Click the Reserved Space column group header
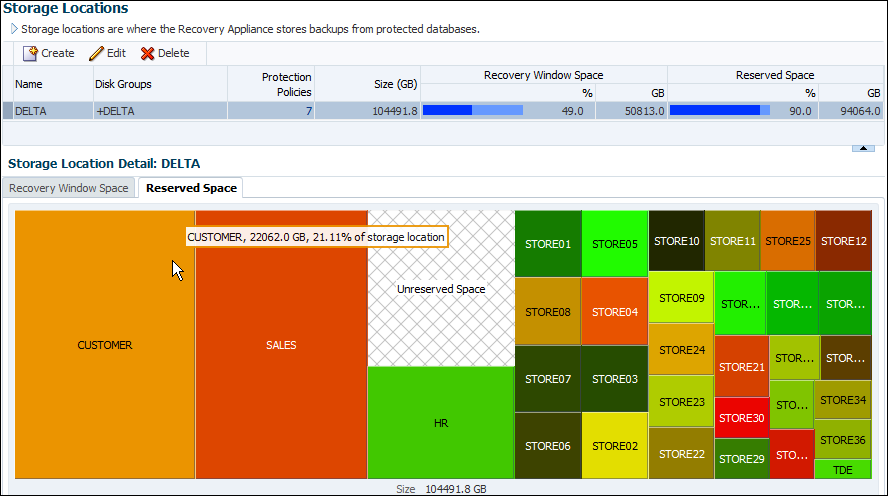The image size is (888, 496). tap(775, 75)
